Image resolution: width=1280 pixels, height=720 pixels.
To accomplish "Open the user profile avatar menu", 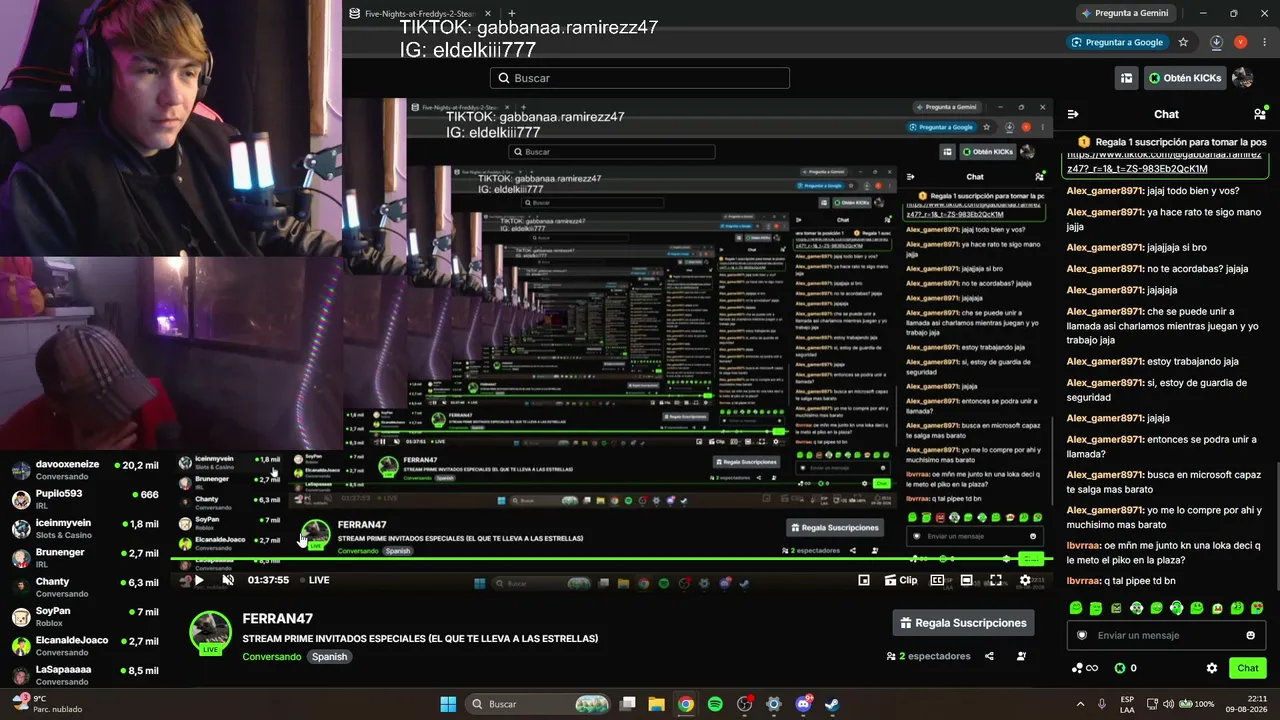I will (1243, 78).
